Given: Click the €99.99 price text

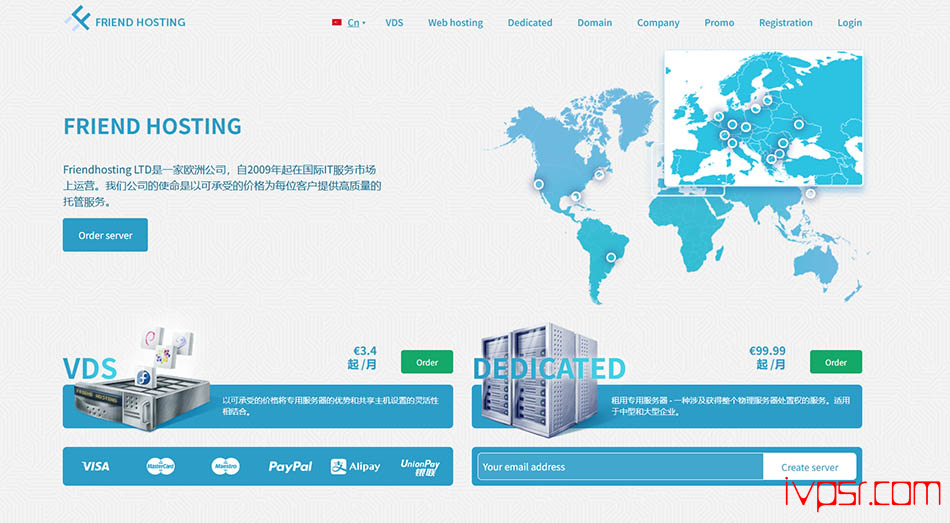Looking at the screenshot, I should coord(767,351).
